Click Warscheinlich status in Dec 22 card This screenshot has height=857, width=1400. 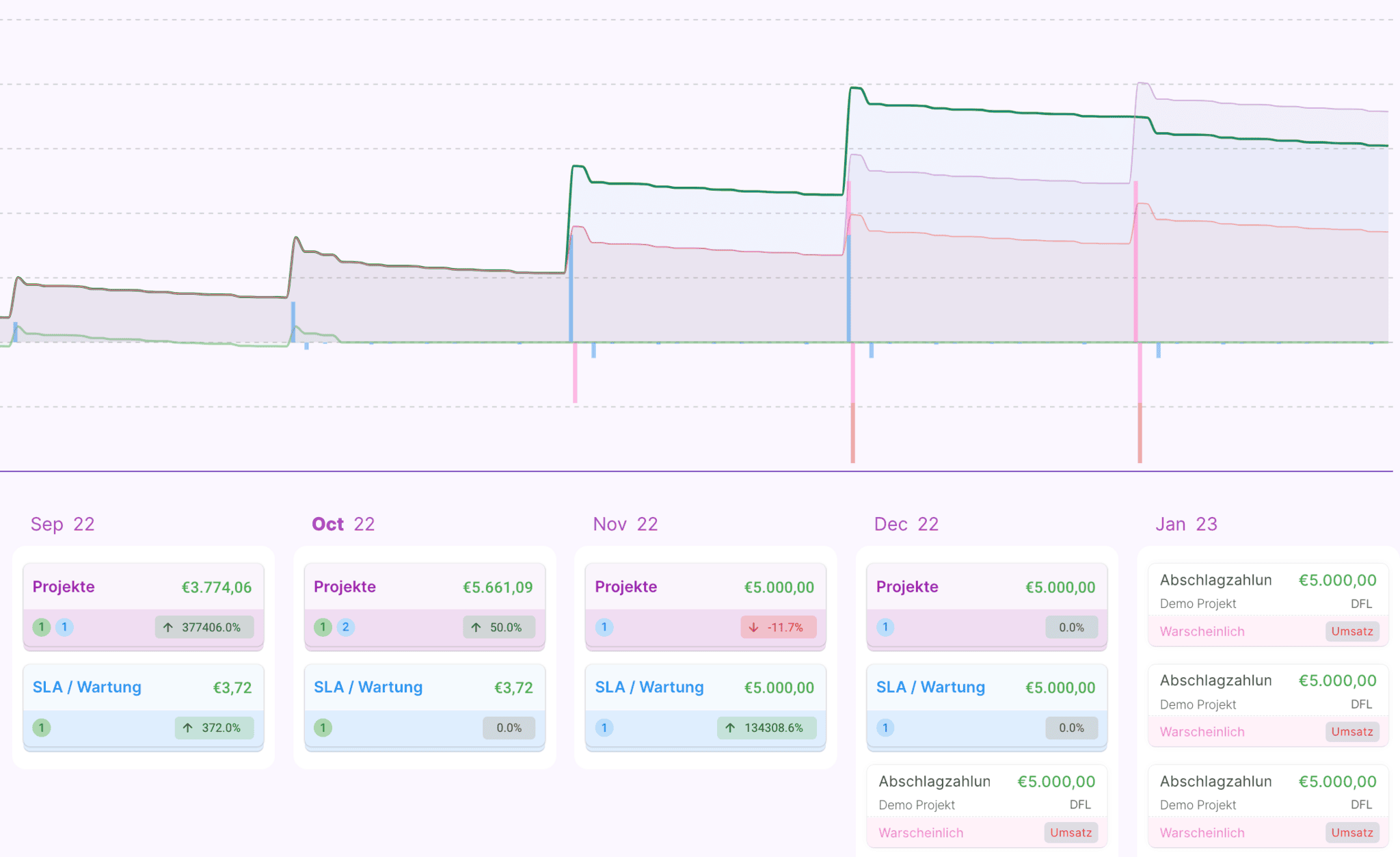(921, 832)
